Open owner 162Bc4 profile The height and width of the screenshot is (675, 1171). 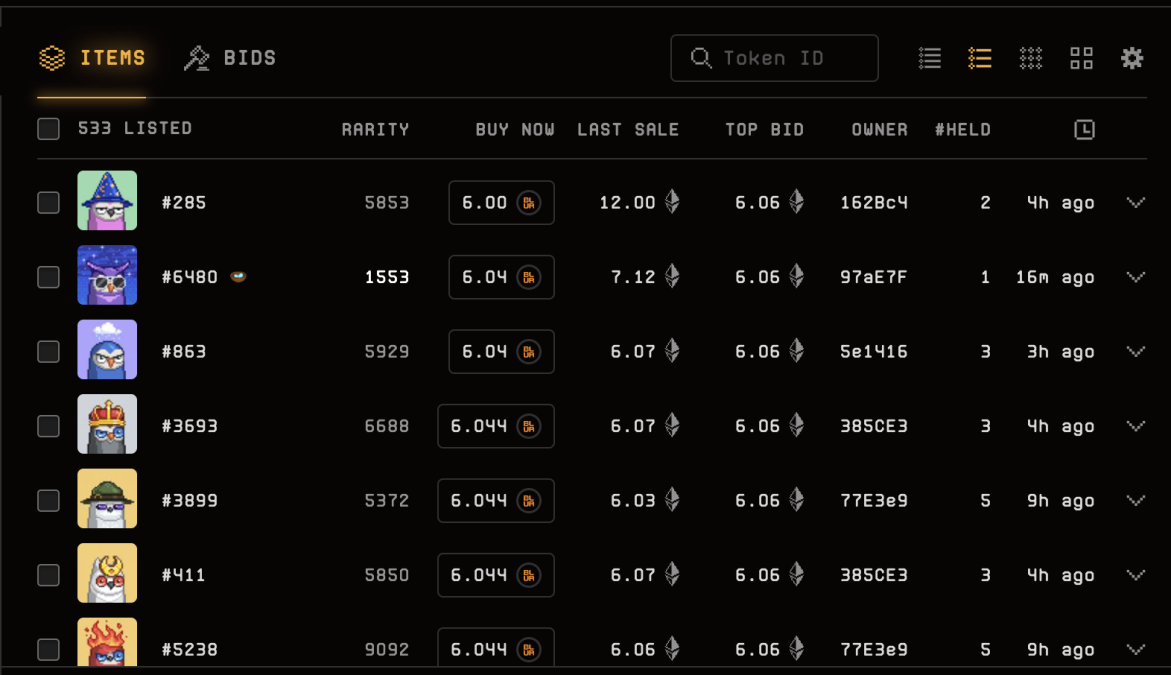(x=874, y=202)
